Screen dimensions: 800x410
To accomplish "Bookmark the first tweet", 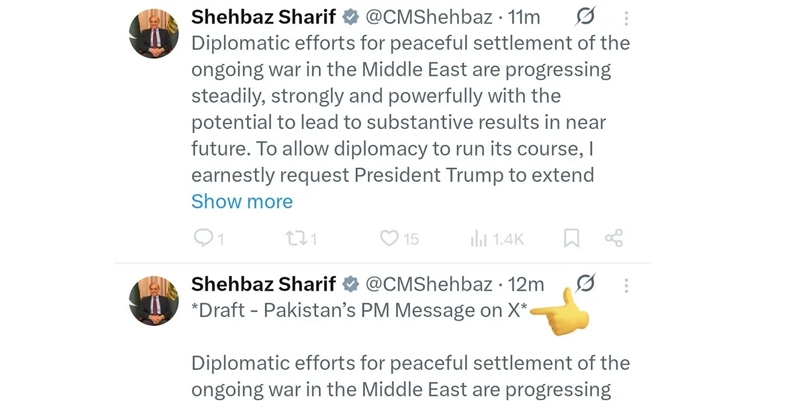I will click(571, 238).
